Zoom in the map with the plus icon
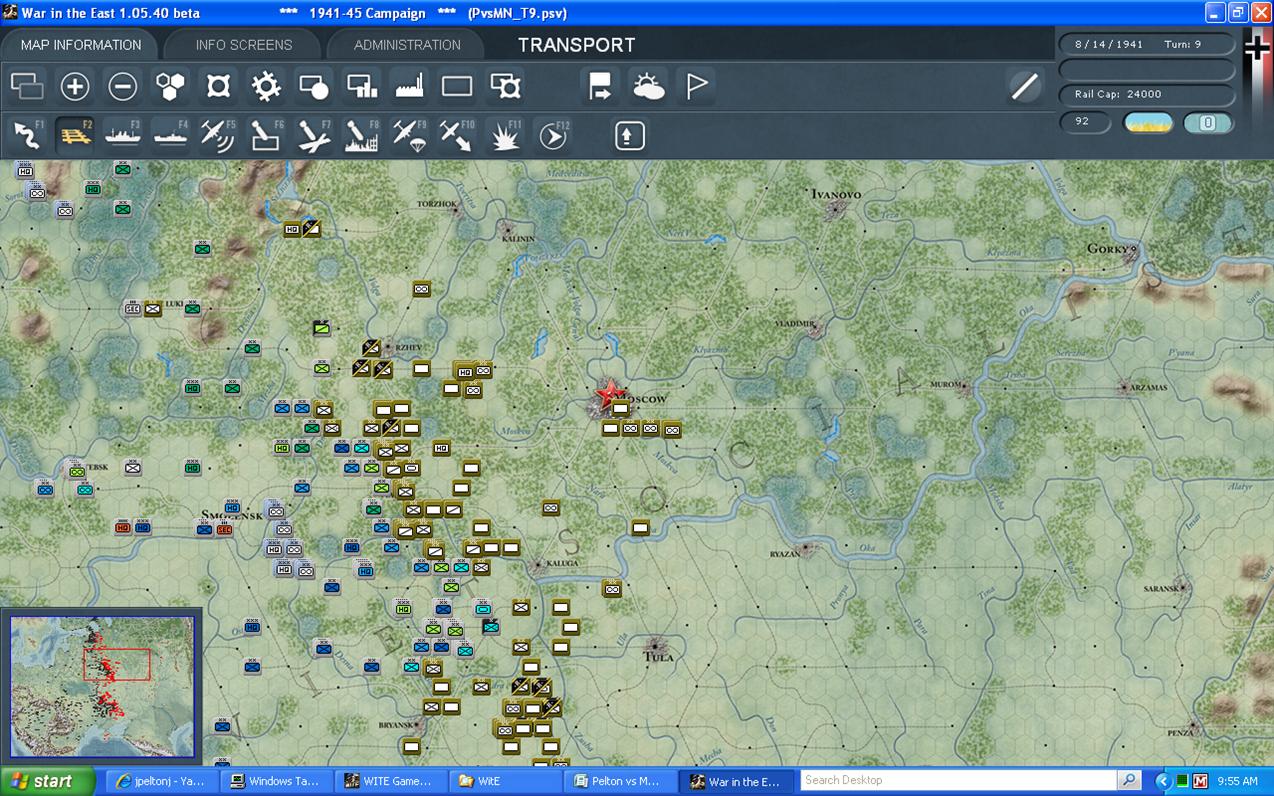 75,87
